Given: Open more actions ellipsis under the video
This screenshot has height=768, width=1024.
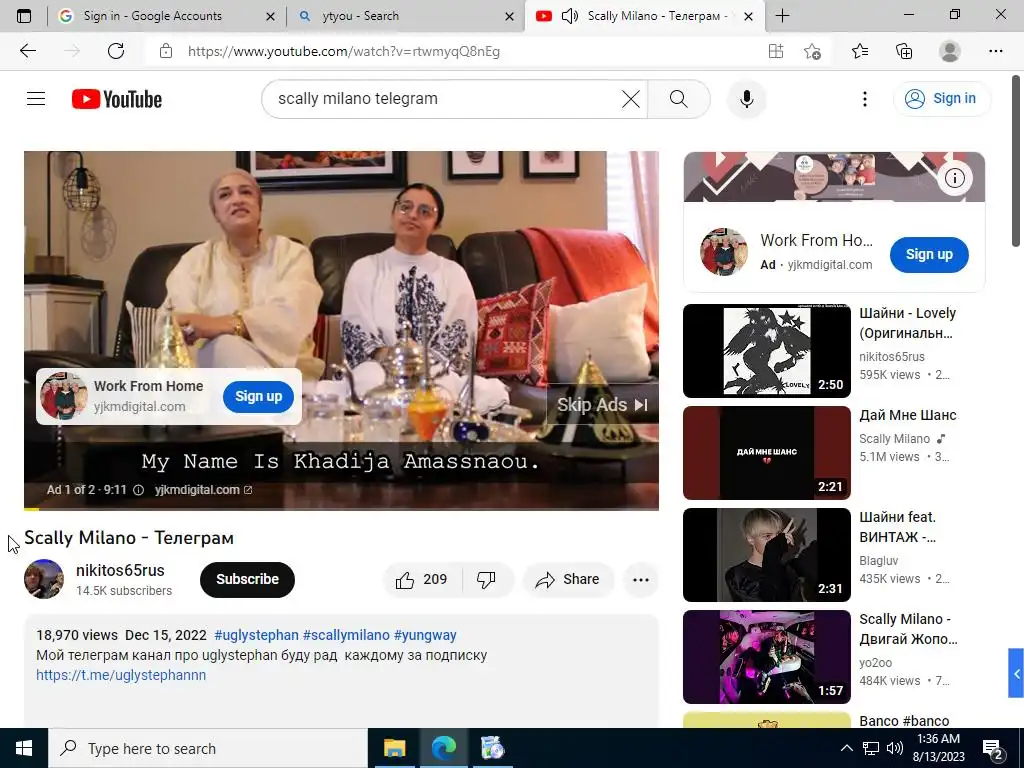Looking at the screenshot, I should click(x=641, y=579).
